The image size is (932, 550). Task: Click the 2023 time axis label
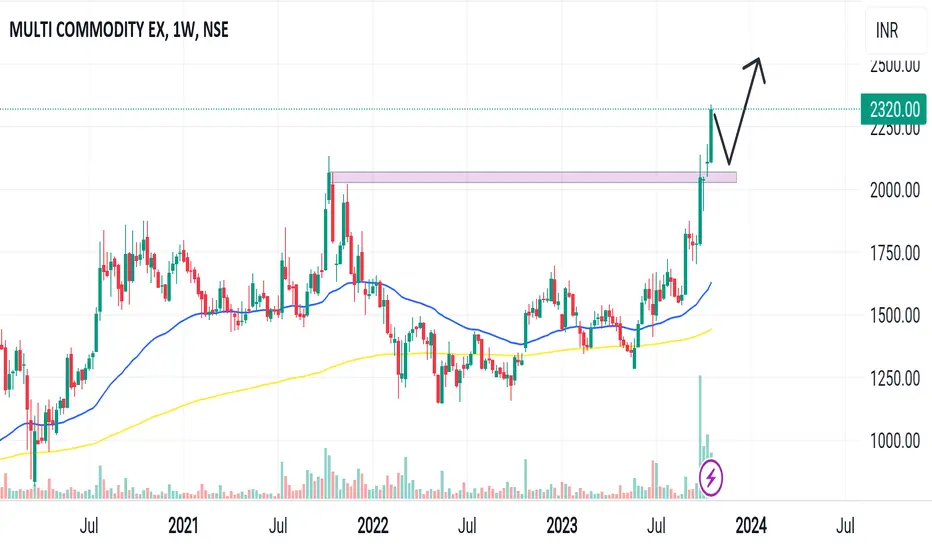tap(562, 526)
